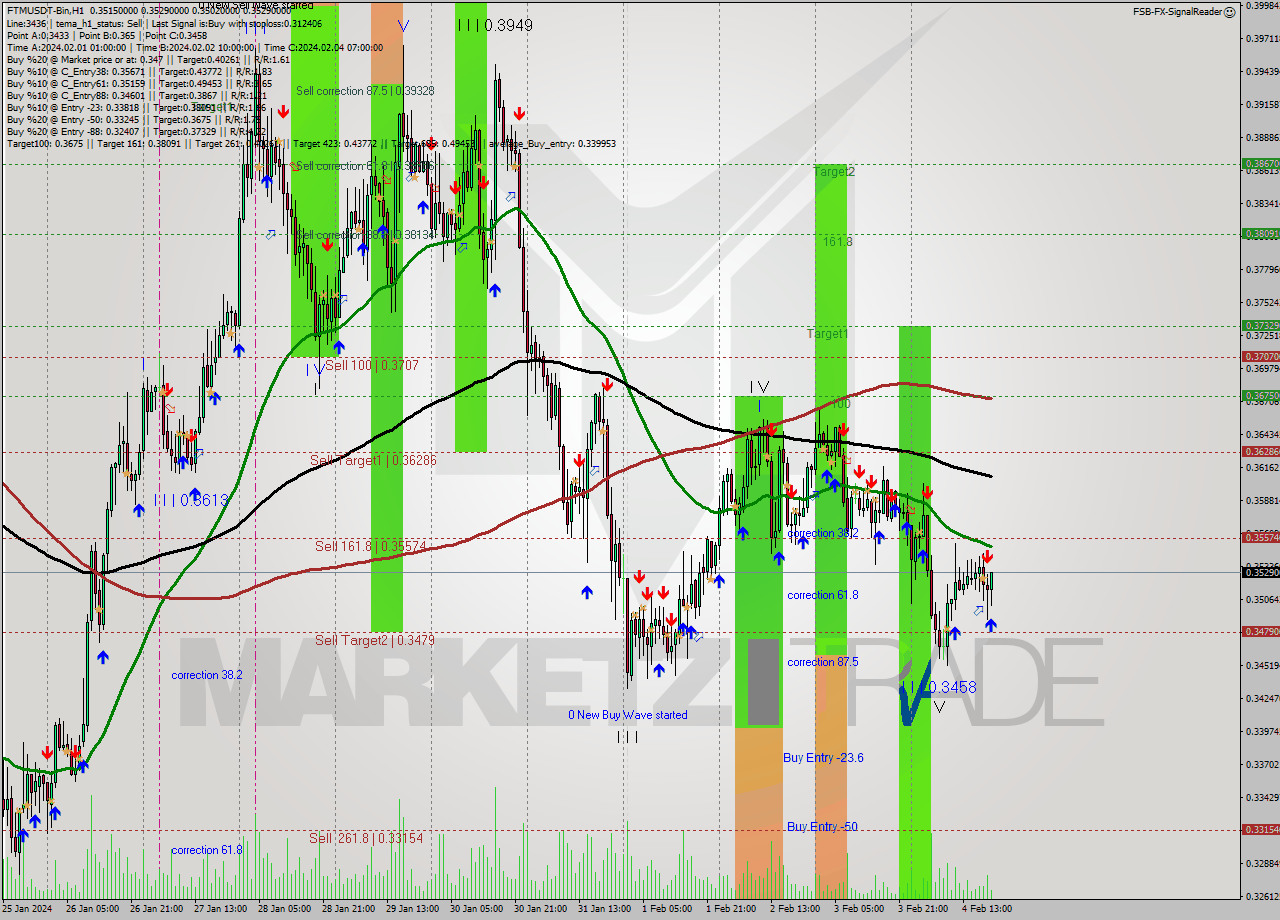The height and width of the screenshot is (920, 1280).
Task: Click the 'Sell 261.8 | 0.33154' label
Action: pos(365,838)
